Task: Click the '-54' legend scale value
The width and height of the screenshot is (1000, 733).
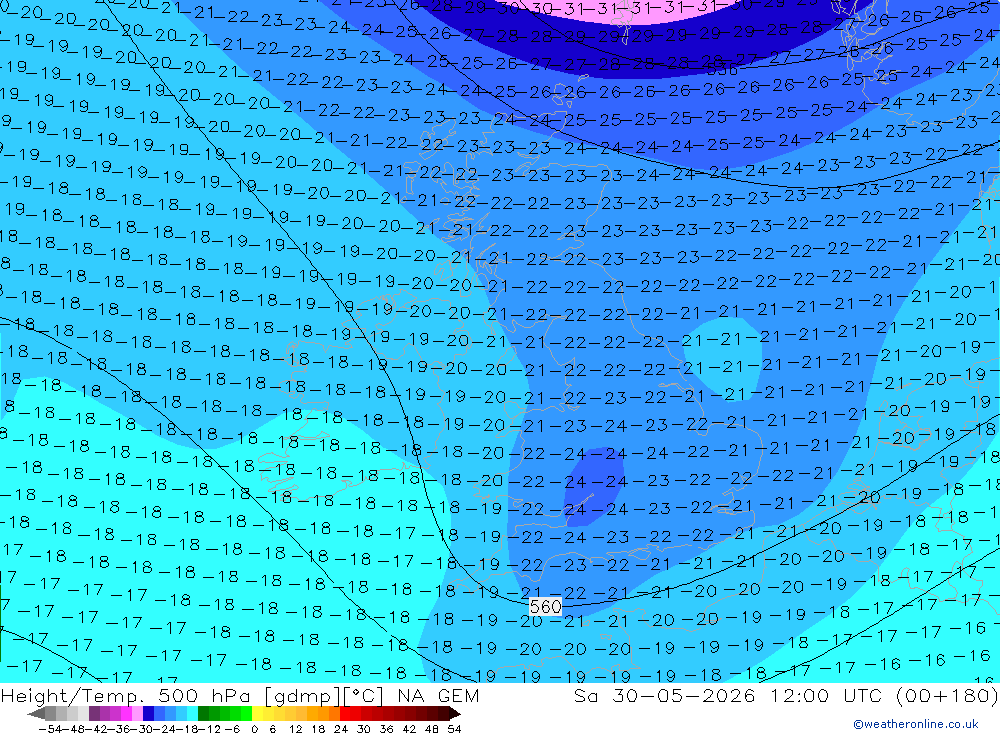Action: click(x=50, y=729)
